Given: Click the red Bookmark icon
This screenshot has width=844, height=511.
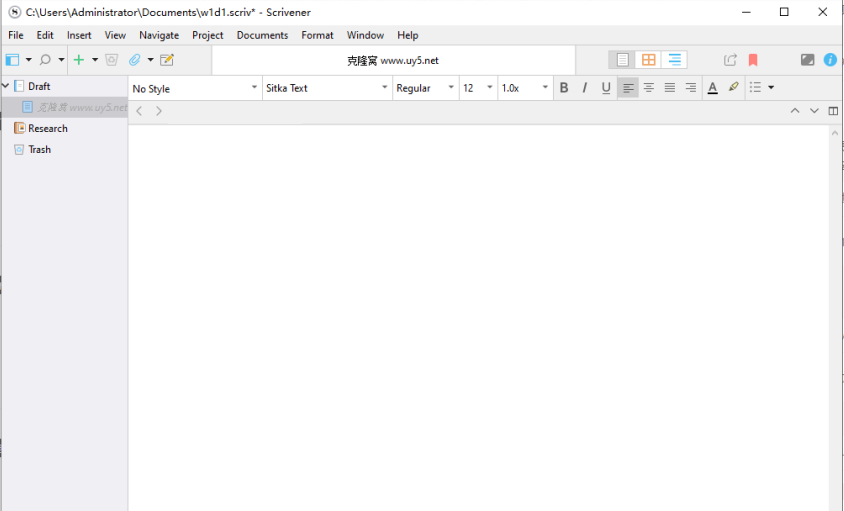Looking at the screenshot, I should coord(753,60).
